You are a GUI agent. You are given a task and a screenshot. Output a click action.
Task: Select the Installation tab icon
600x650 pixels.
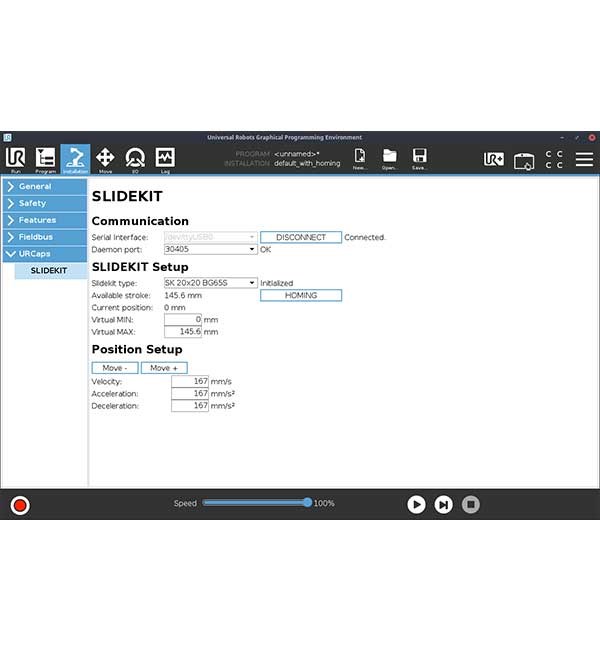(x=75, y=159)
